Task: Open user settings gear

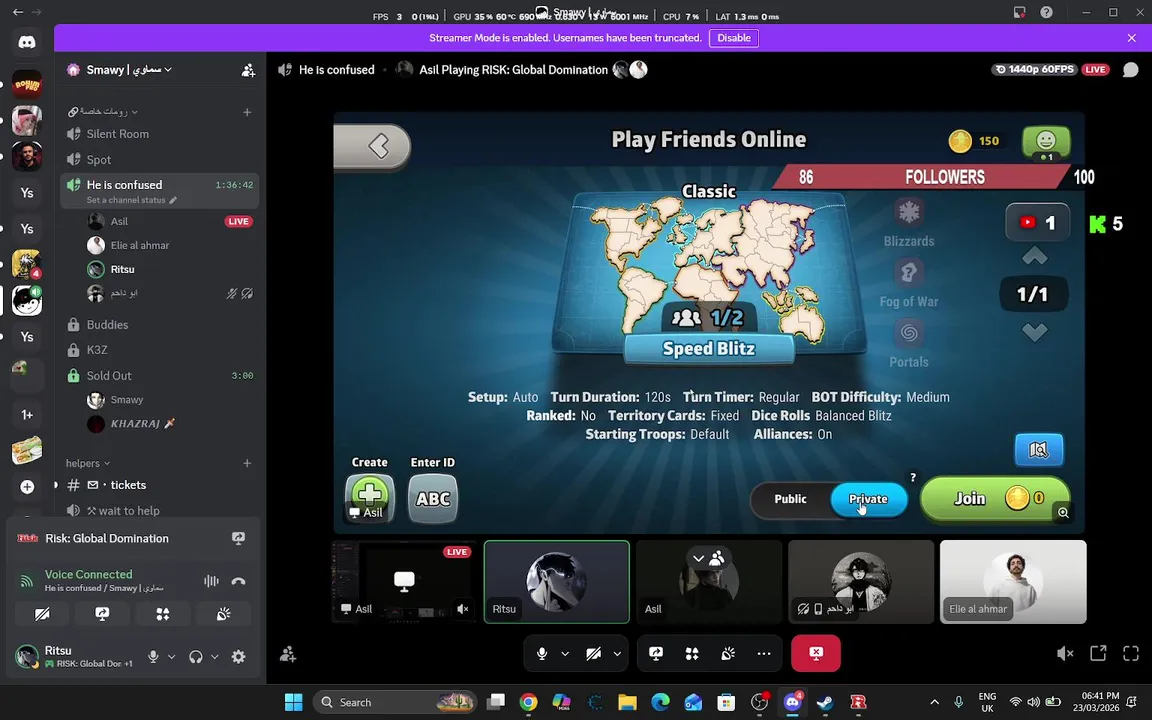Action: coord(239,657)
